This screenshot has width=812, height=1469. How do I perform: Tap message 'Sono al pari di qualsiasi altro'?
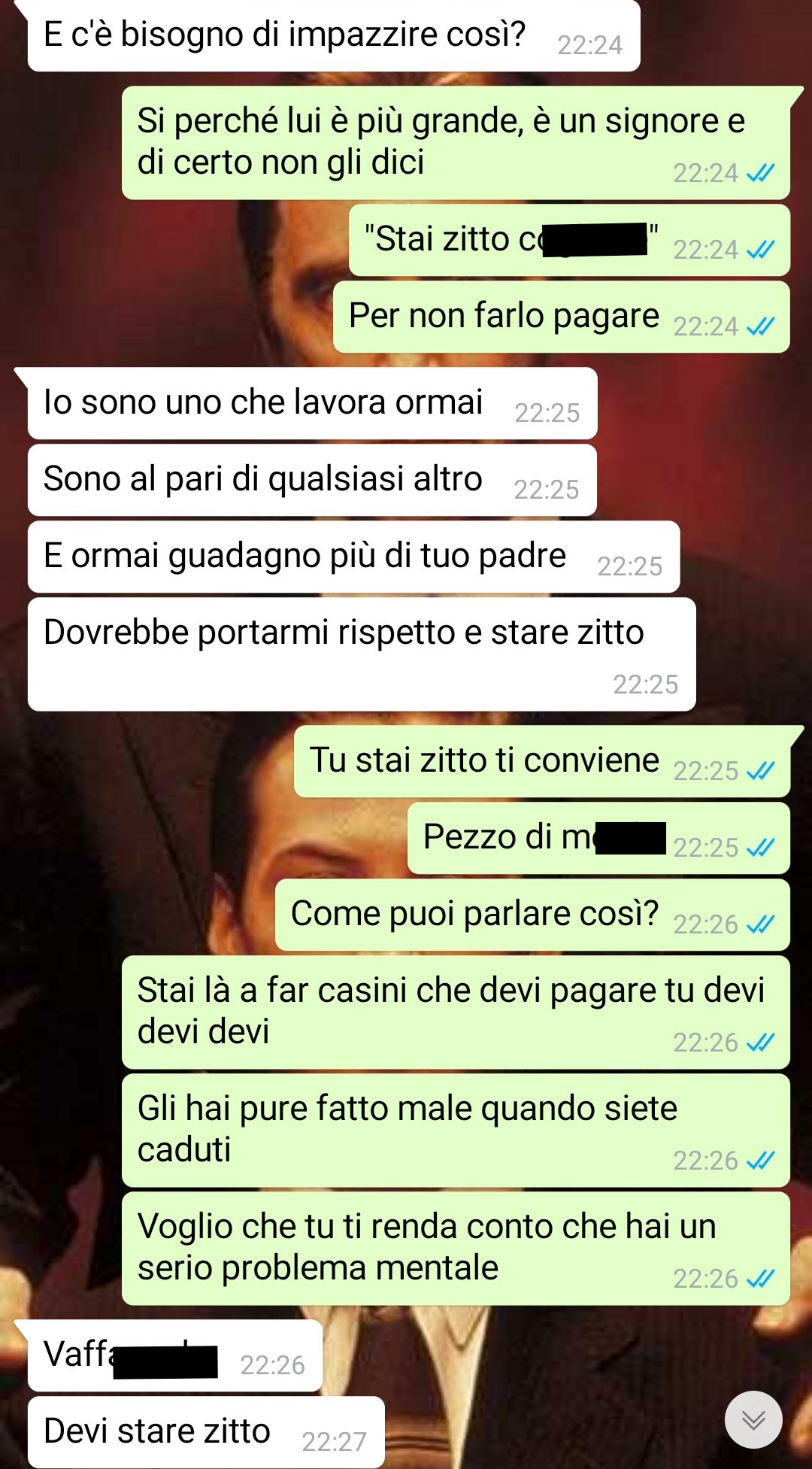click(x=312, y=480)
